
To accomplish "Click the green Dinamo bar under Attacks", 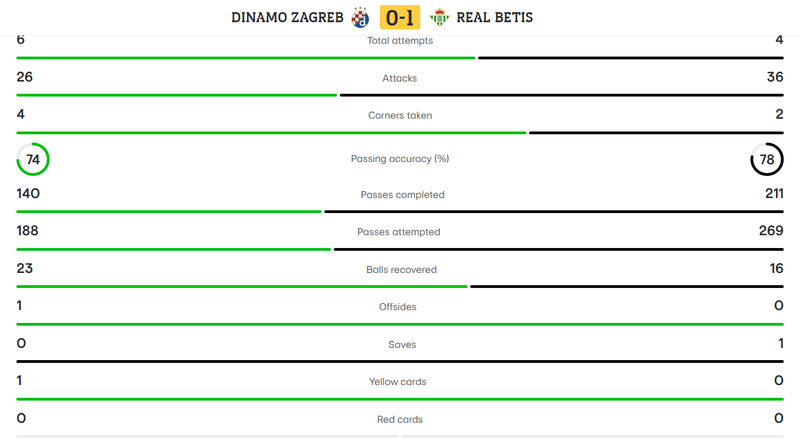I will click(177, 95).
